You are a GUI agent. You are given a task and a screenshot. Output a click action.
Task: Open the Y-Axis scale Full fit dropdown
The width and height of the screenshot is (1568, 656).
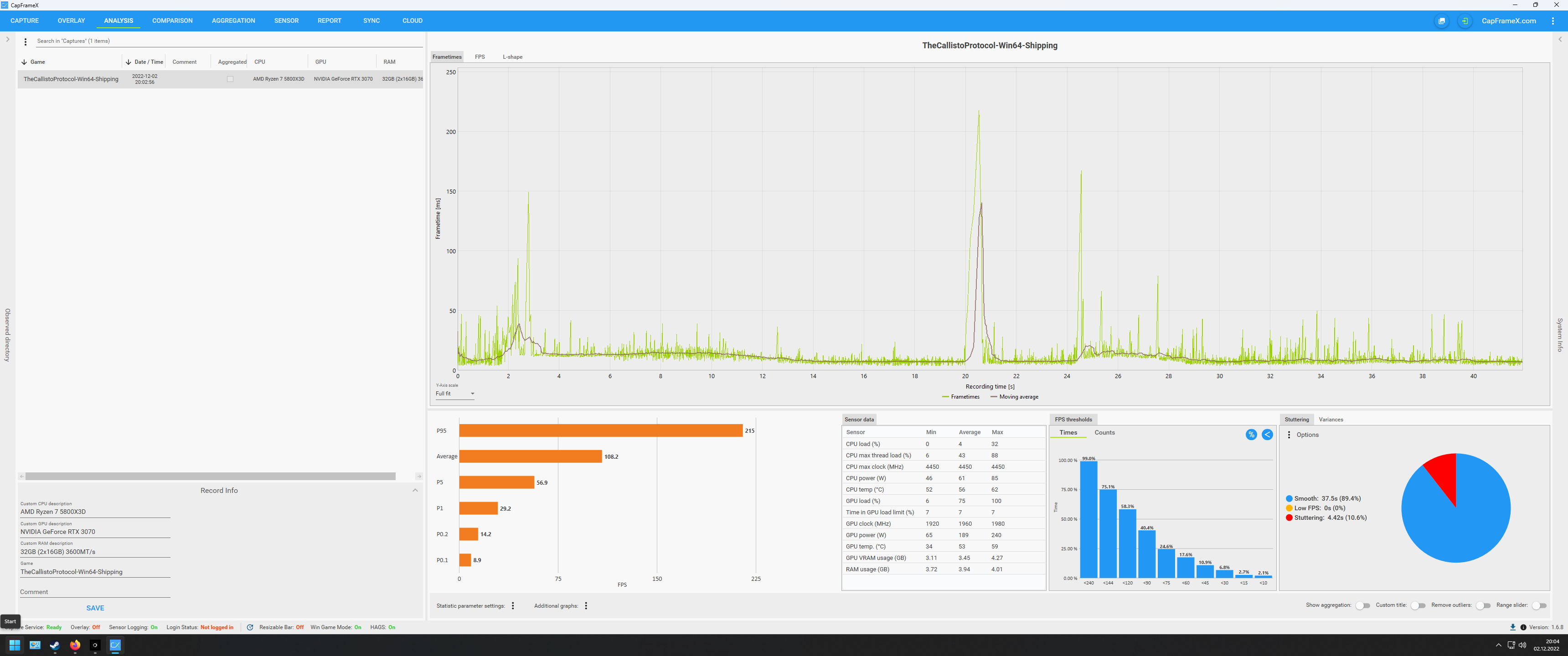point(455,394)
